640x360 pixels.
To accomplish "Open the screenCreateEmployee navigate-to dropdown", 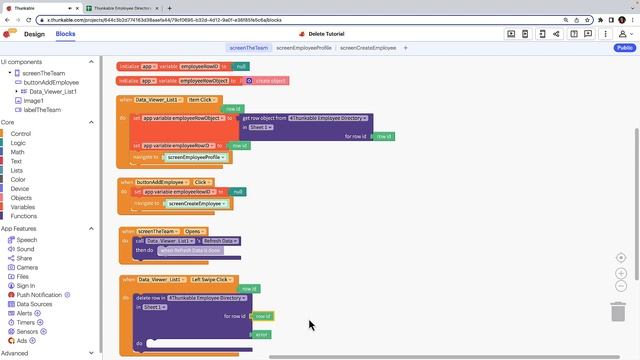I will (x=197, y=204).
